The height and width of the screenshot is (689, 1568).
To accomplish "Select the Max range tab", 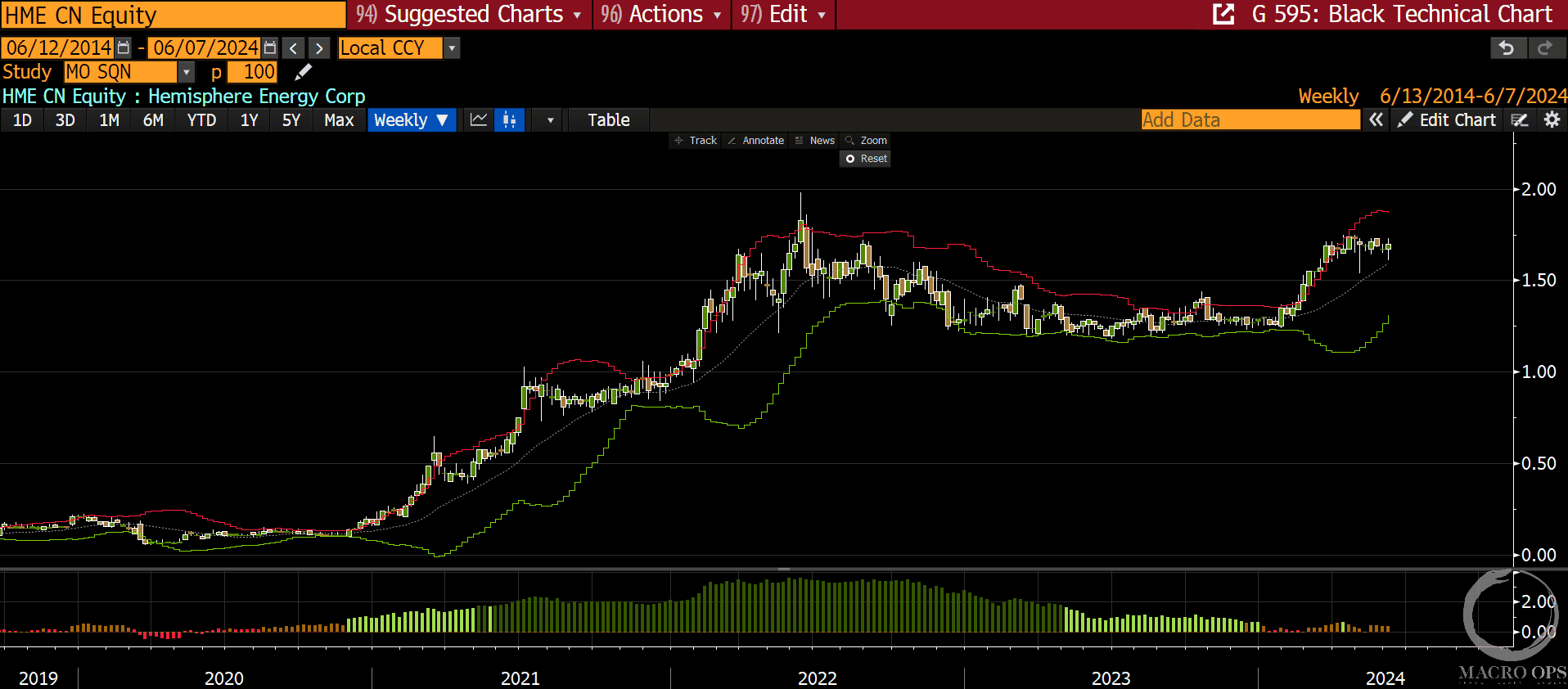I will (x=339, y=120).
